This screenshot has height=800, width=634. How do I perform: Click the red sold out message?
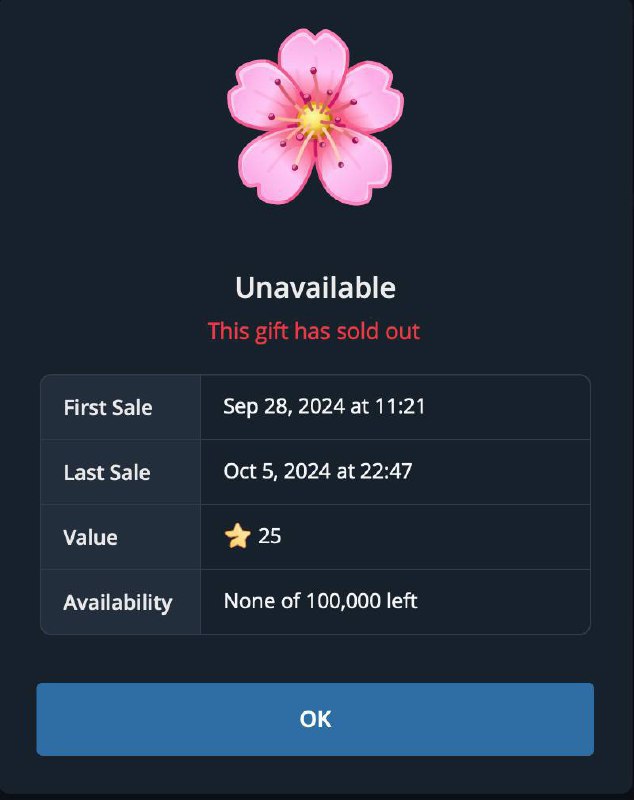pos(313,331)
